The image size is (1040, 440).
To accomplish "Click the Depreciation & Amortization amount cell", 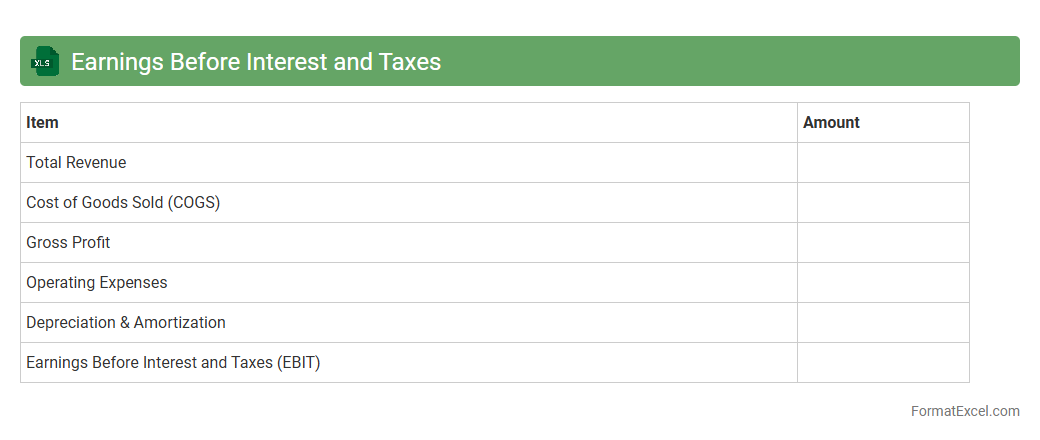I will [883, 322].
